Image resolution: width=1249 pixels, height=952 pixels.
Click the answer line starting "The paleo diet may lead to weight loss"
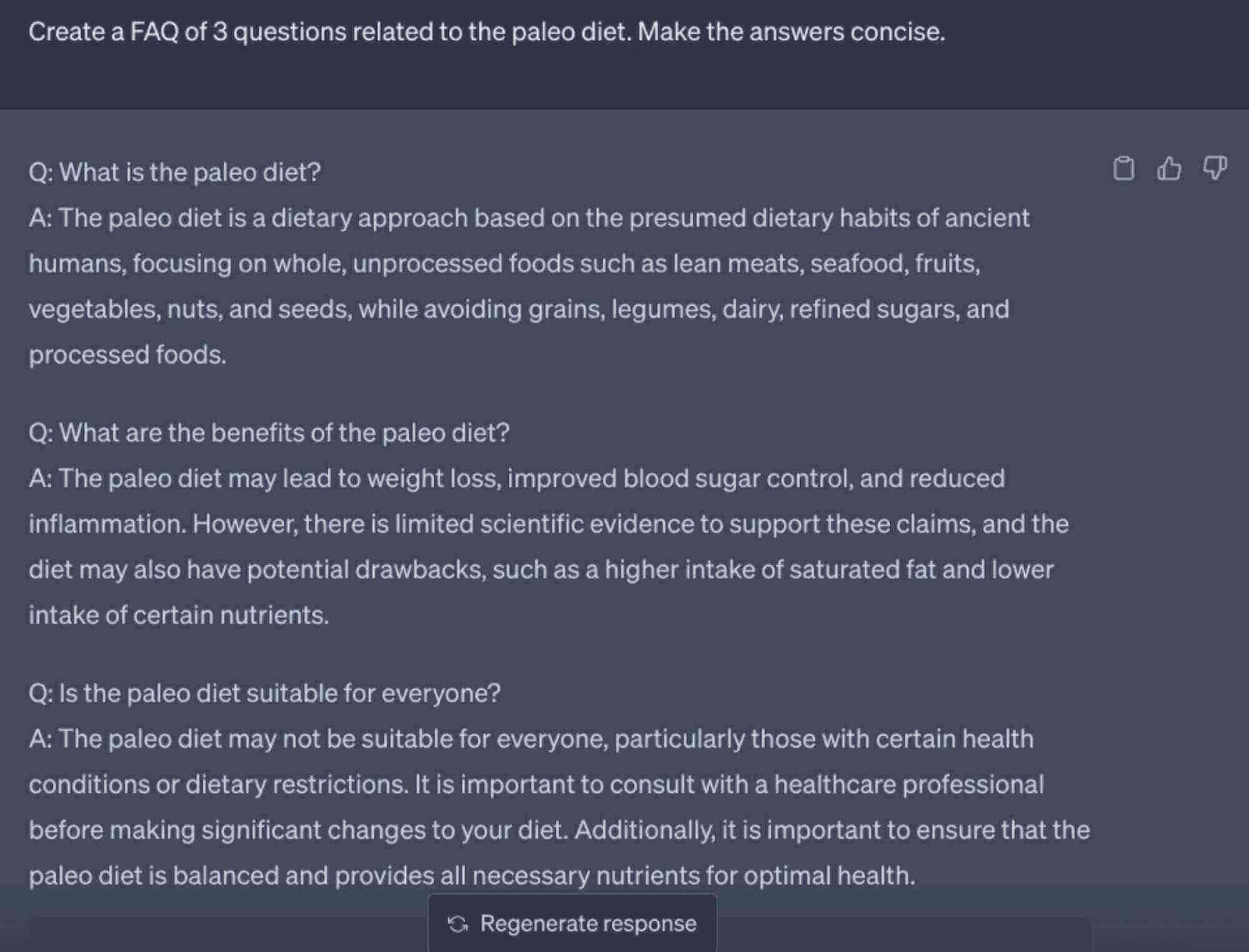click(517, 478)
